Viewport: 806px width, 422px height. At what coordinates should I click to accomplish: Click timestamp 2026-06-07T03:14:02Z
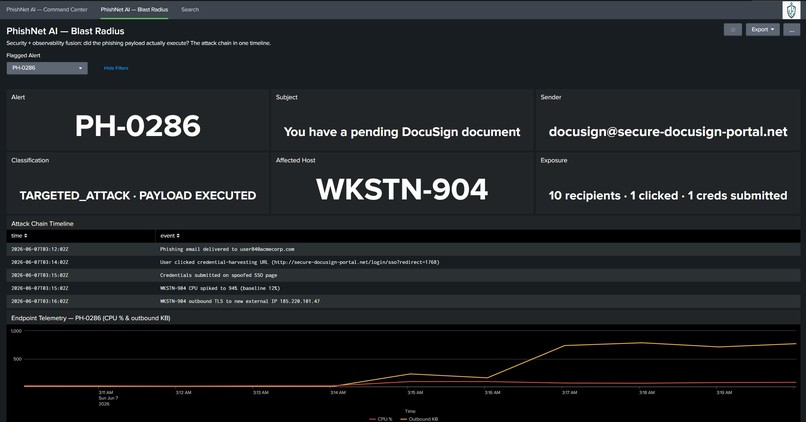point(40,262)
